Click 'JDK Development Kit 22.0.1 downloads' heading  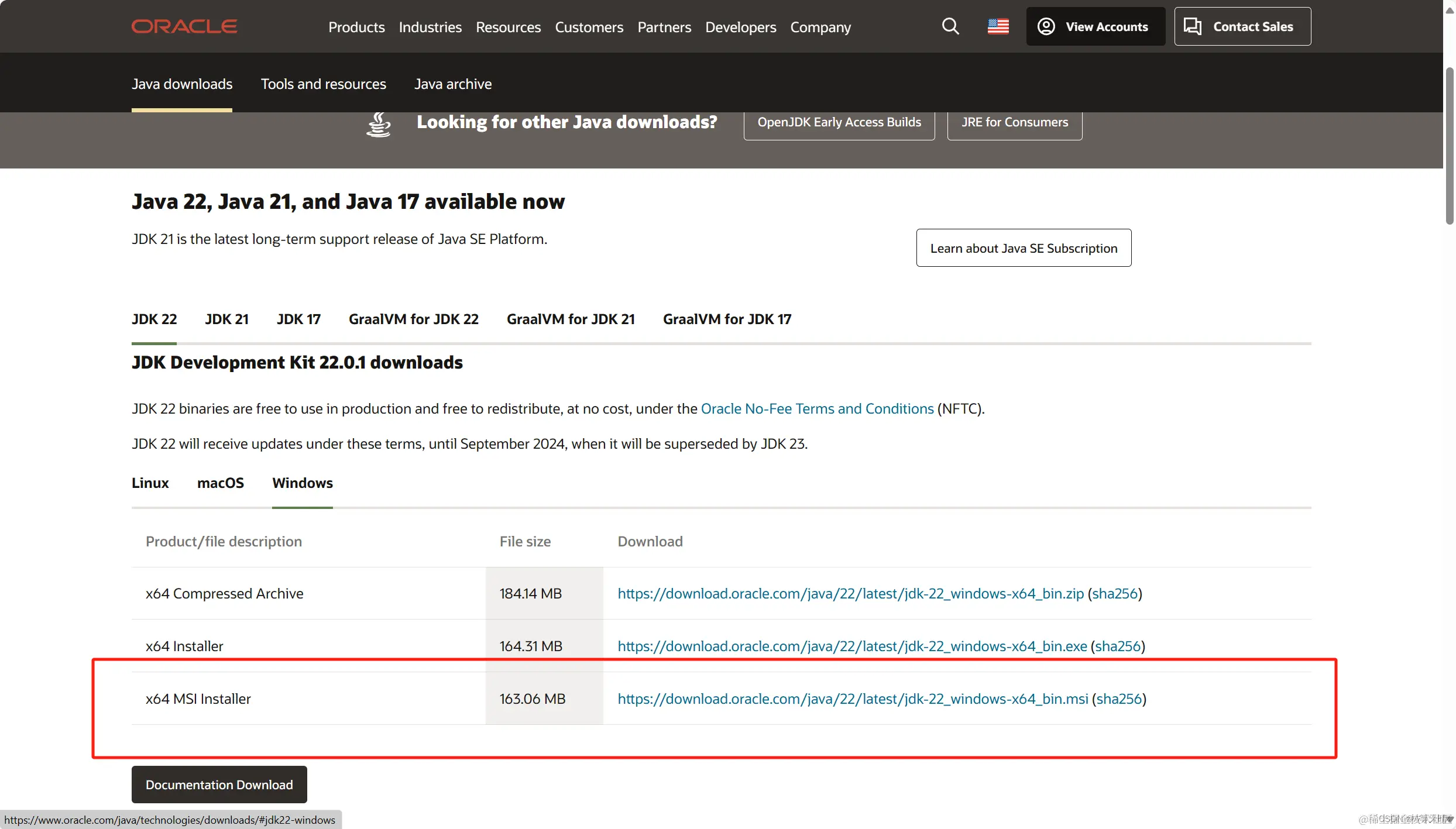[297, 362]
